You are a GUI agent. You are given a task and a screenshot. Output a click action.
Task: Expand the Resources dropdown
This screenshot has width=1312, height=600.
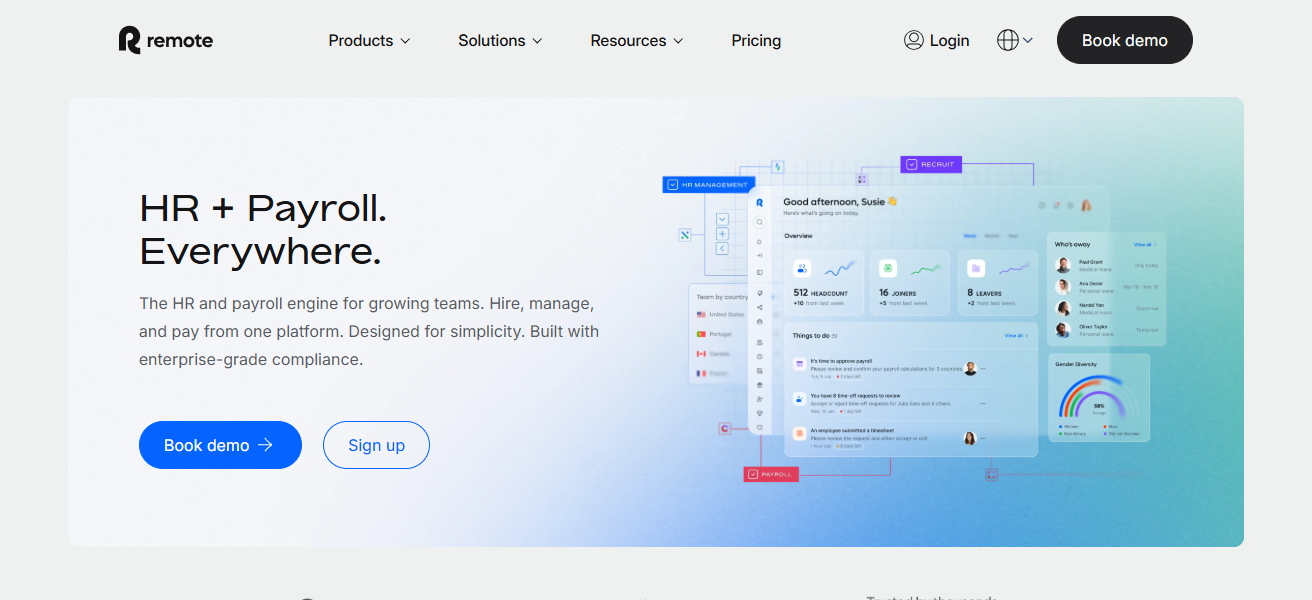pyautogui.click(x=636, y=40)
